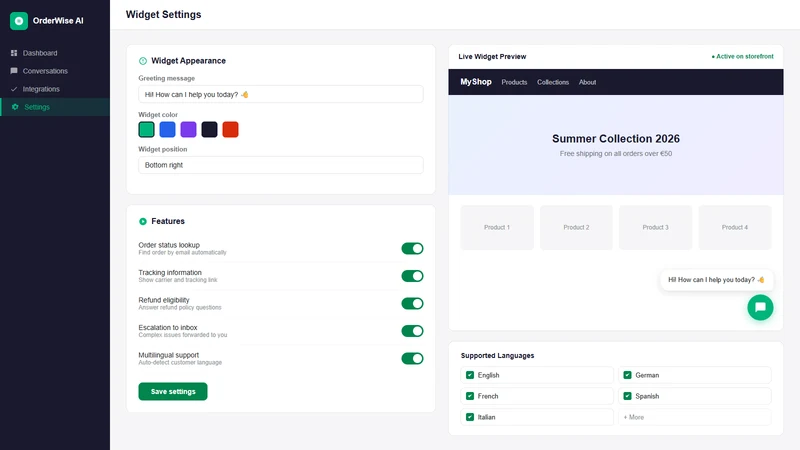
Task: Uncheck the German language checkbox
Action: point(628,375)
